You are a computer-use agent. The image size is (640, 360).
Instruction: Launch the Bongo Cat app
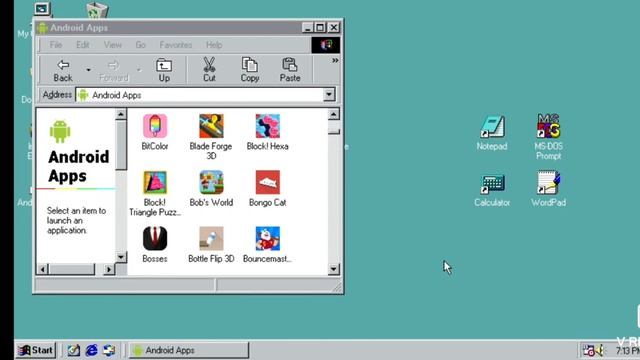[x=268, y=182]
